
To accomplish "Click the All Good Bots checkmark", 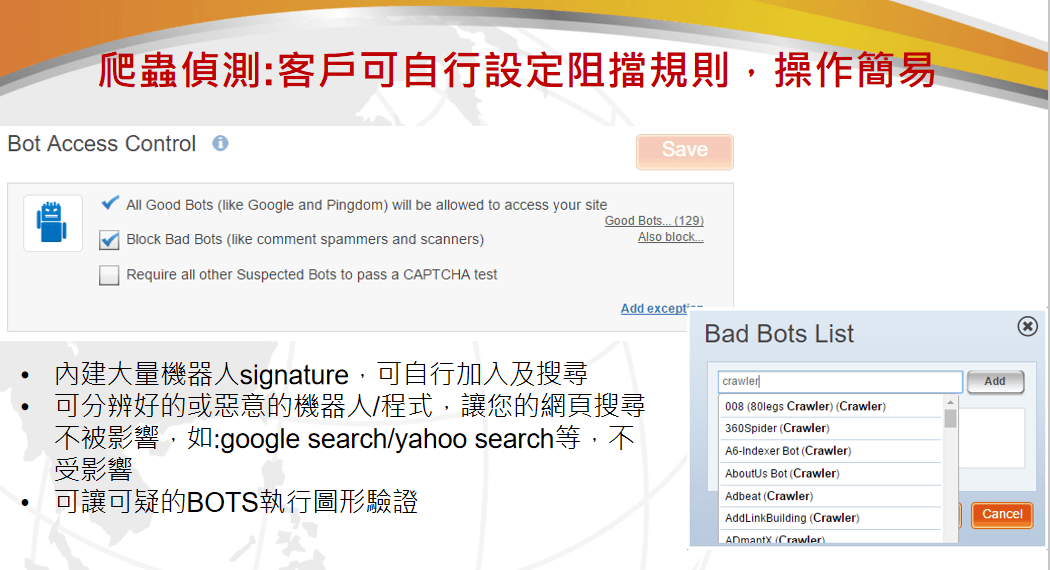I will point(110,203).
